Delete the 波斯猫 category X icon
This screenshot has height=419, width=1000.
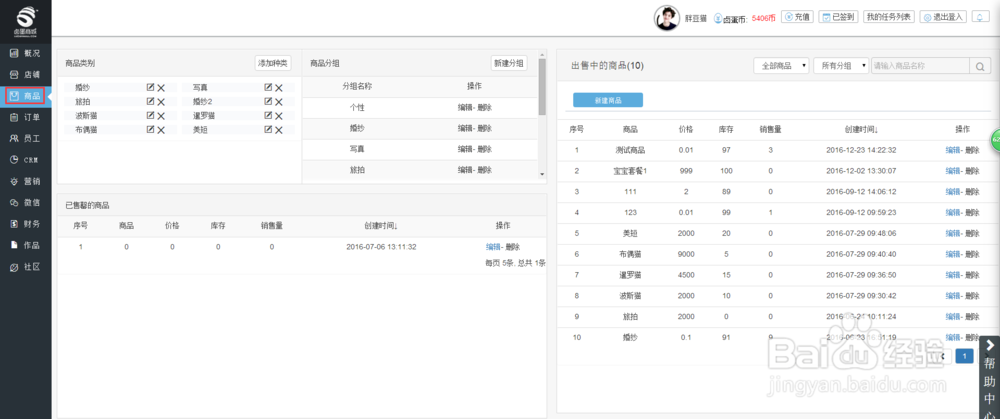coord(161,116)
